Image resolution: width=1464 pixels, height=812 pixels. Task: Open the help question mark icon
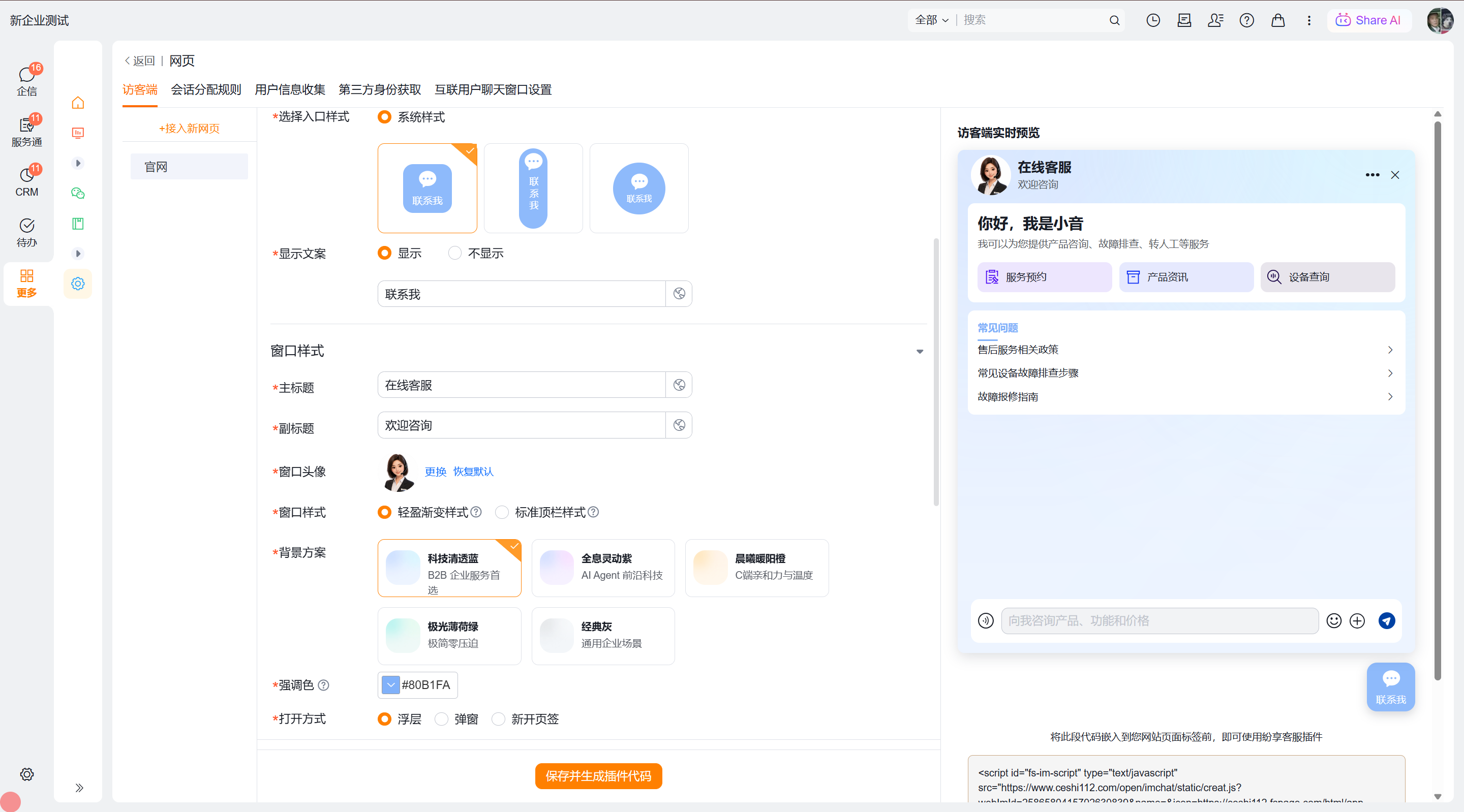(x=1247, y=20)
